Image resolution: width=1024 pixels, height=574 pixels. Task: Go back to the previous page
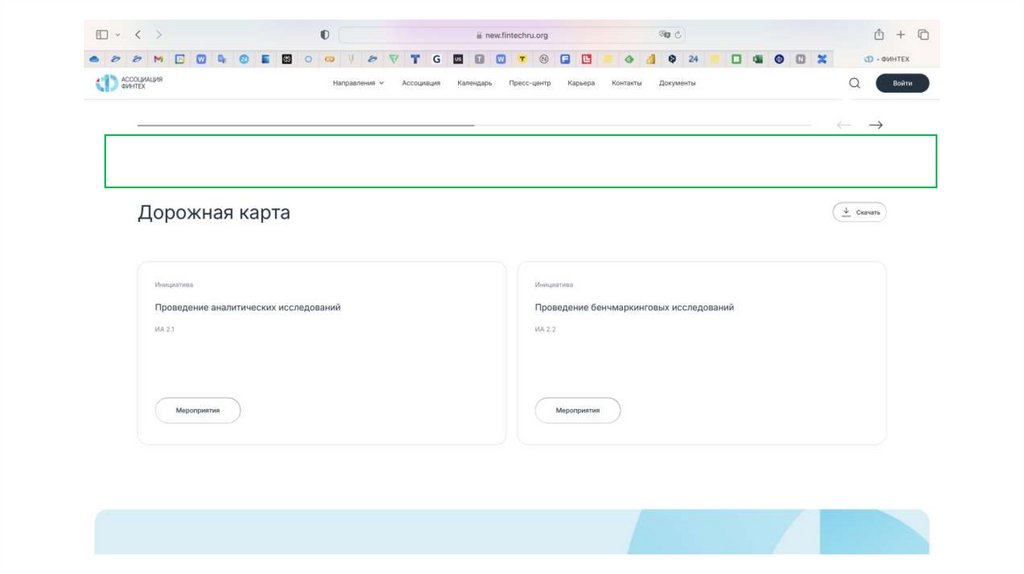[138, 35]
